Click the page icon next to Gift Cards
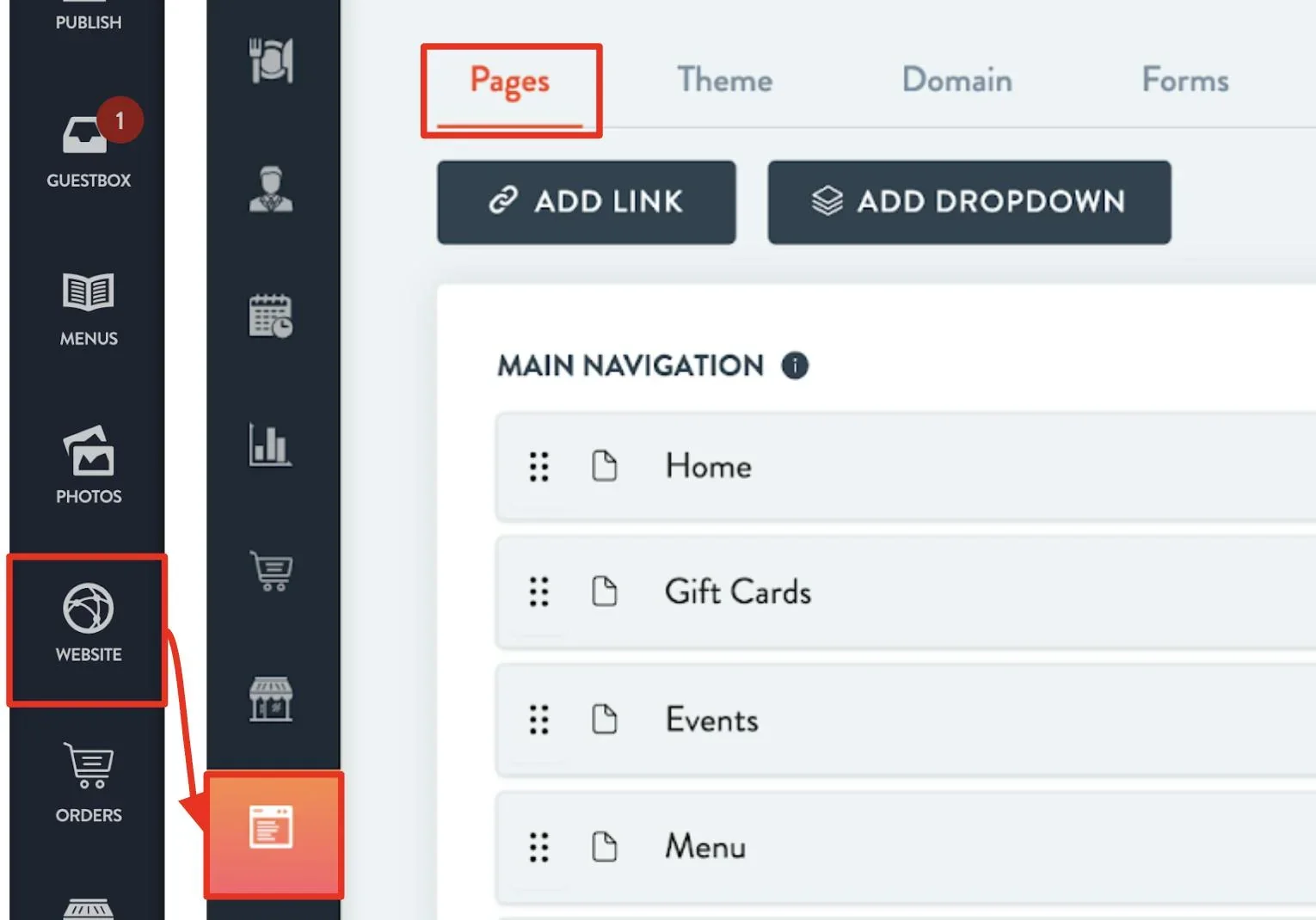Image resolution: width=1316 pixels, height=920 pixels. 605,592
